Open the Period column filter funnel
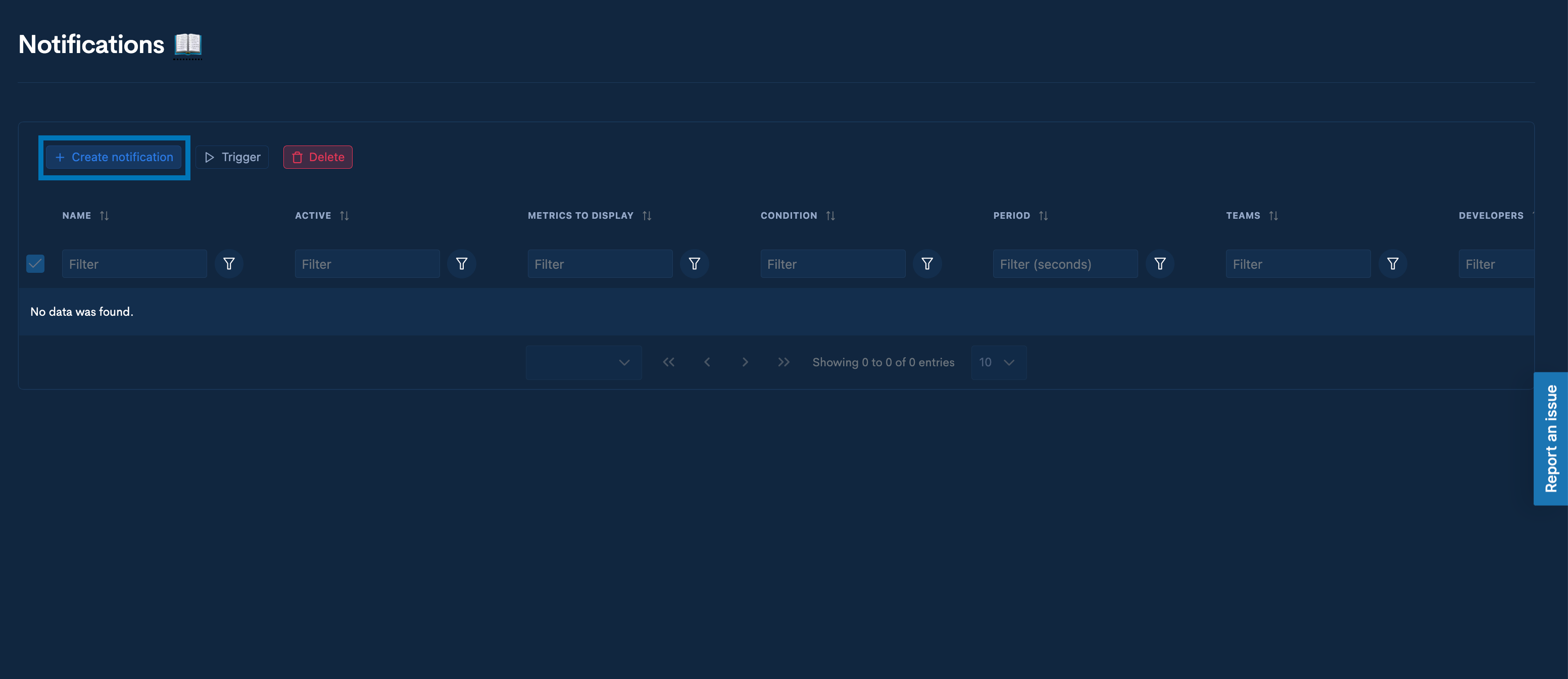 click(x=1159, y=264)
